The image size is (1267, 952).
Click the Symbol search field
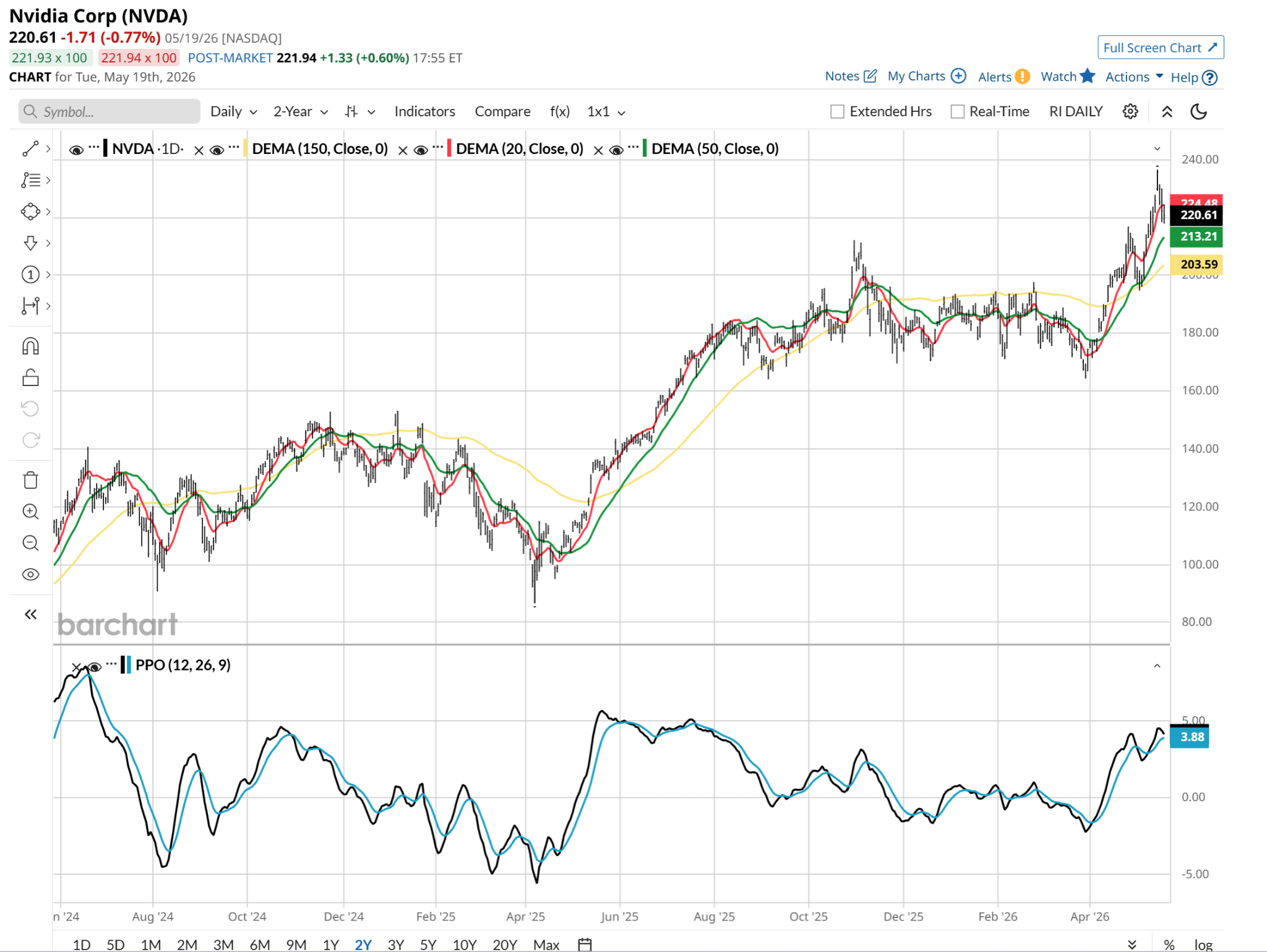point(110,111)
